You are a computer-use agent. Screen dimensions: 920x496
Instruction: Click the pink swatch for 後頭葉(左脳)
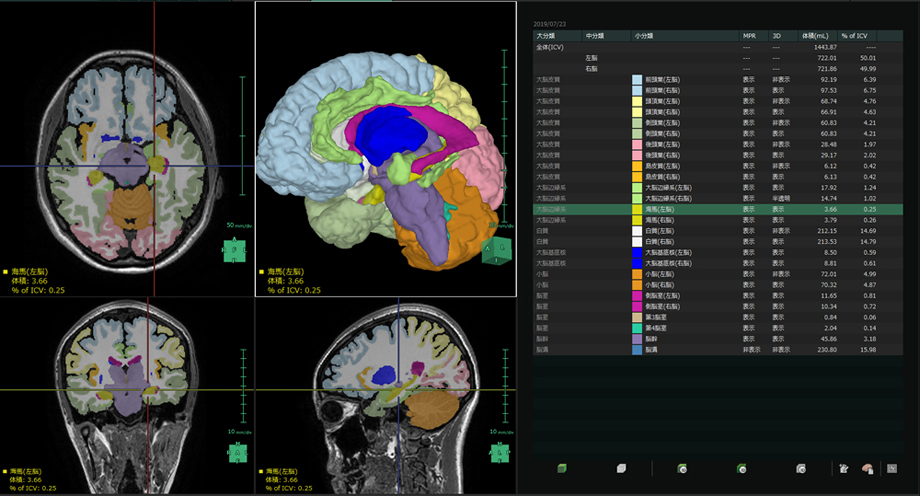(637, 144)
